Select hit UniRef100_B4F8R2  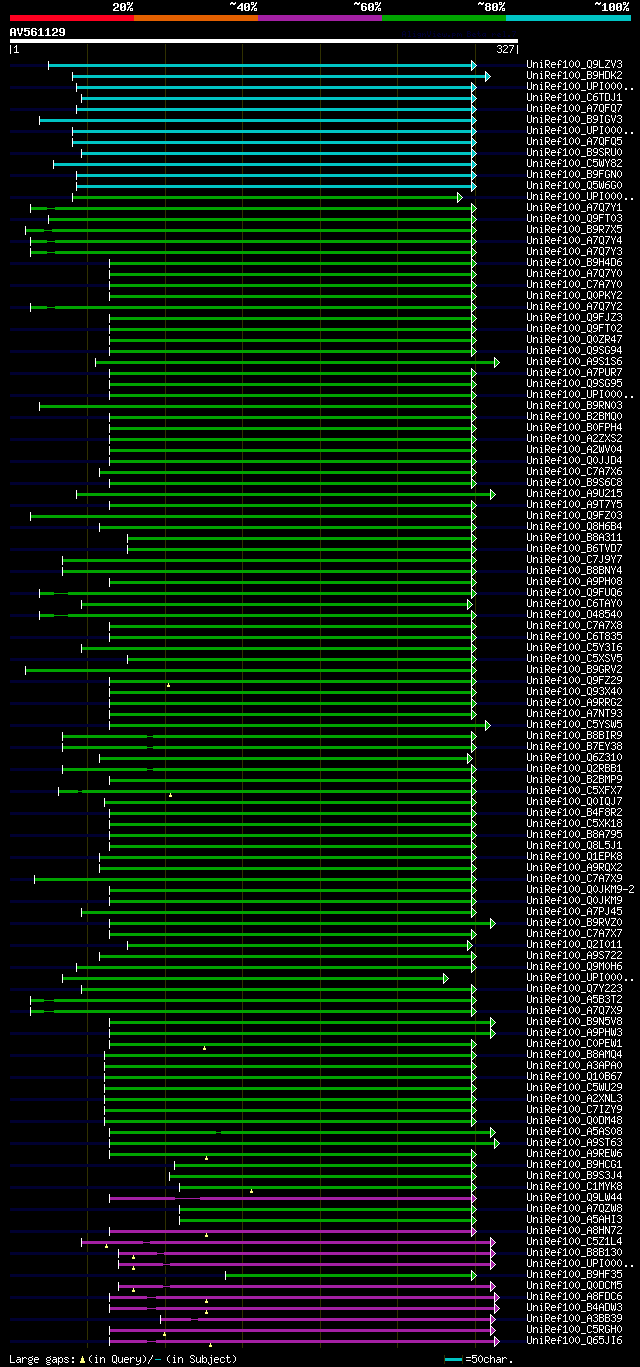(574, 813)
